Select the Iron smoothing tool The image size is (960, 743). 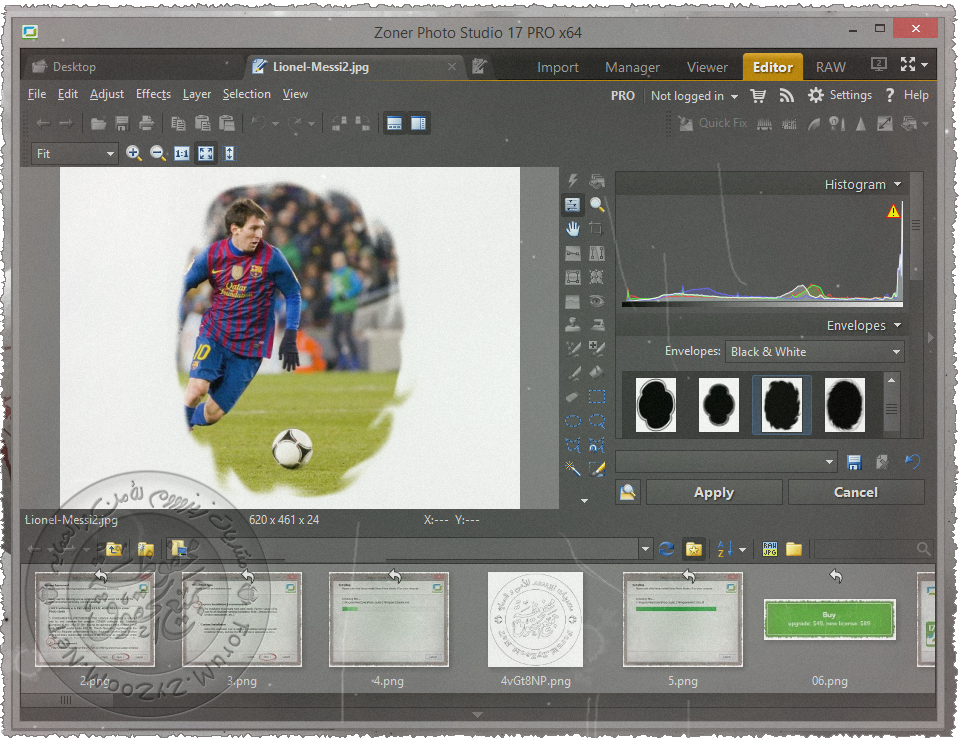[597, 324]
